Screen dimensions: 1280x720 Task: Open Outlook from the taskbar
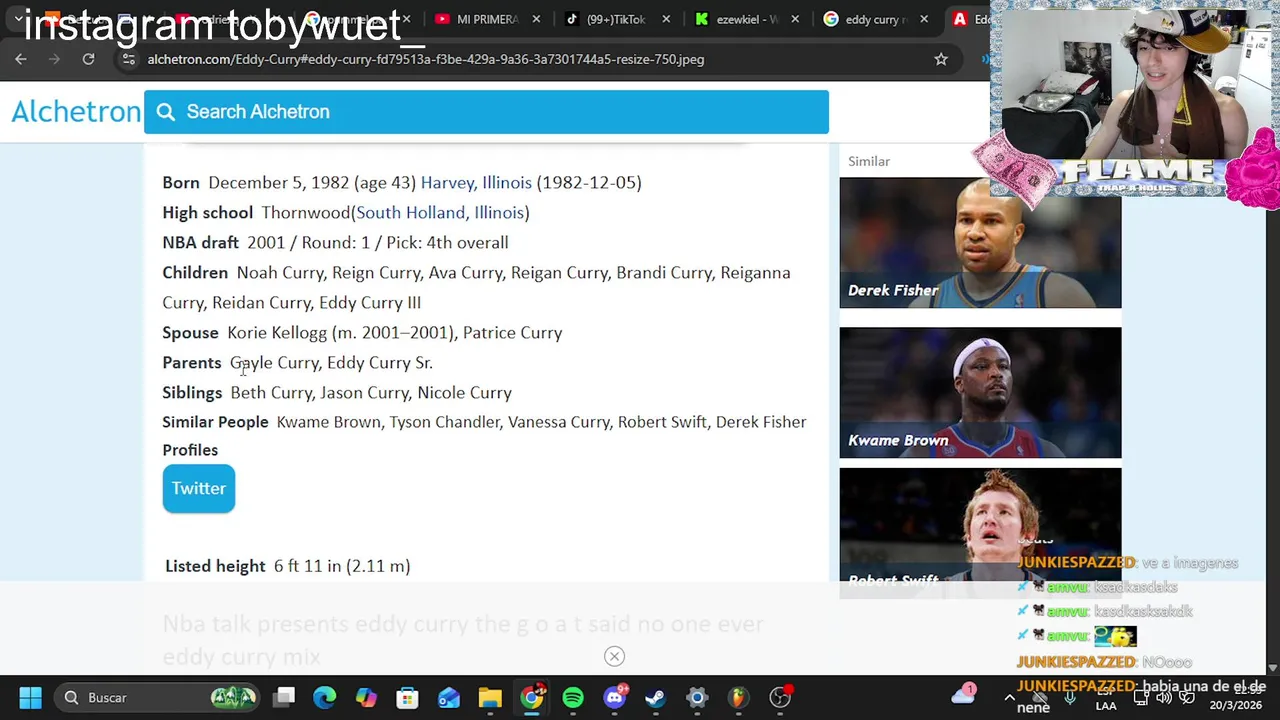coord(448,697)
